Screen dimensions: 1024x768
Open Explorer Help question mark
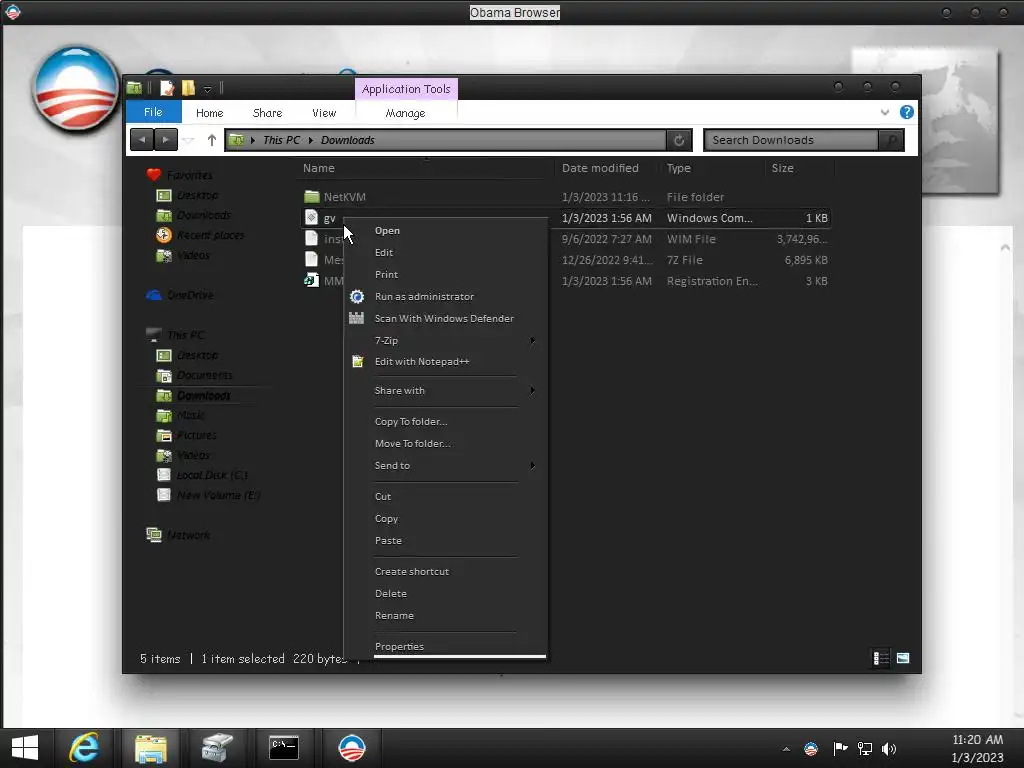coord(906,112)
